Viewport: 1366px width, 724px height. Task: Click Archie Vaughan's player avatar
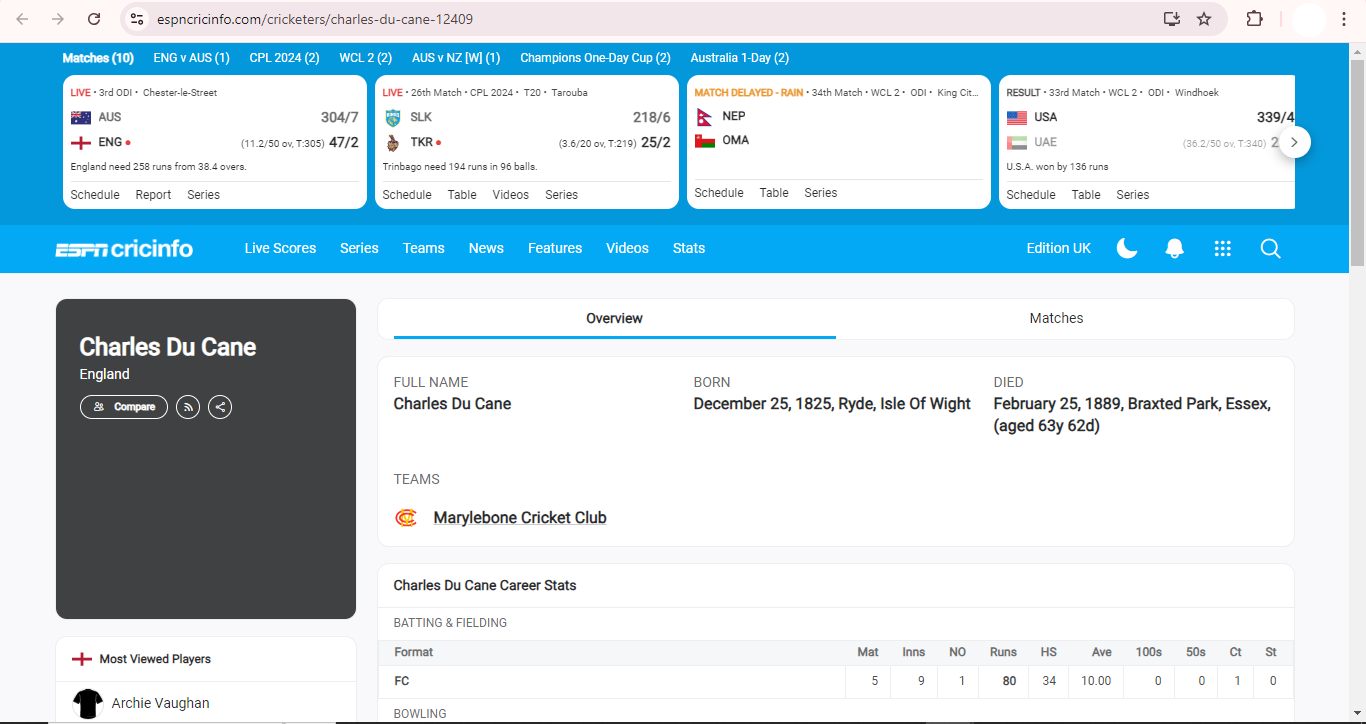pos(88,703)
